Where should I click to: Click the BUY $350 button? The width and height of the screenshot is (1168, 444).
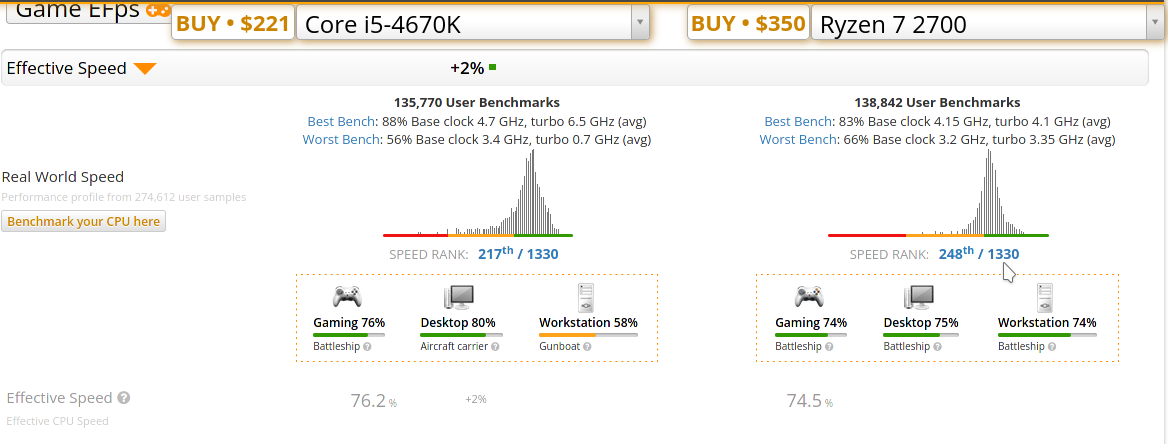748,24
